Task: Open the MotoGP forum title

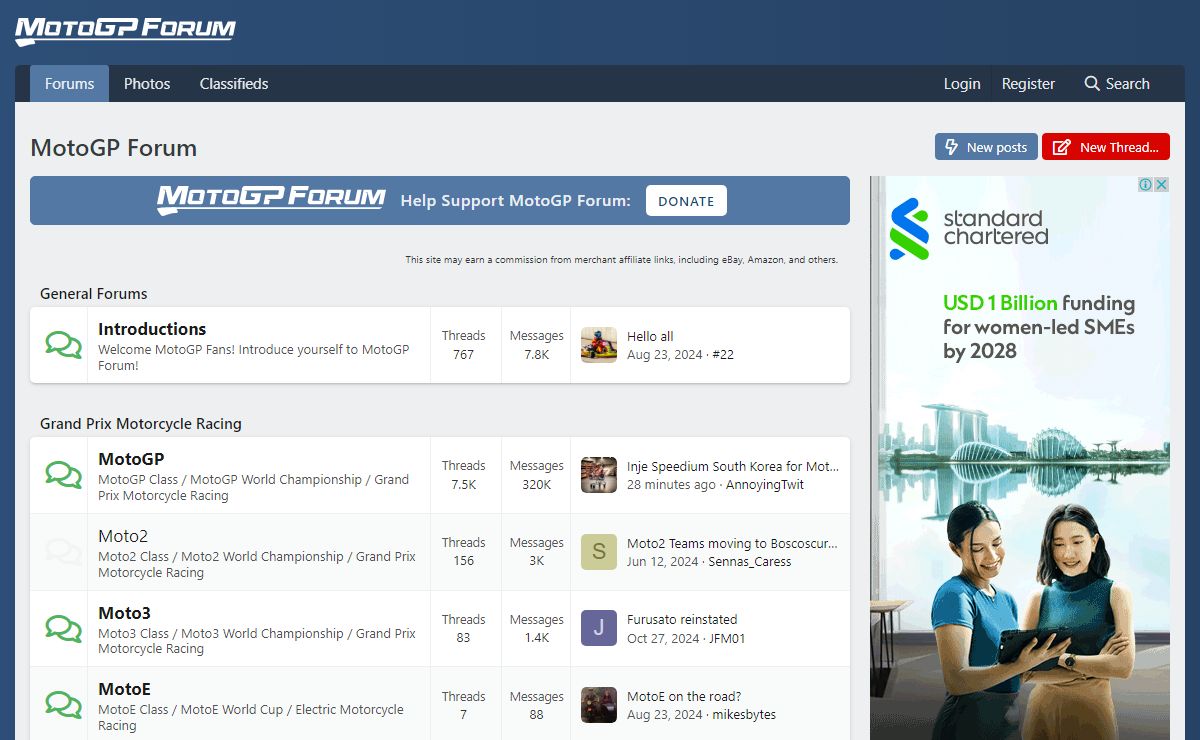Action: (131, 459)
